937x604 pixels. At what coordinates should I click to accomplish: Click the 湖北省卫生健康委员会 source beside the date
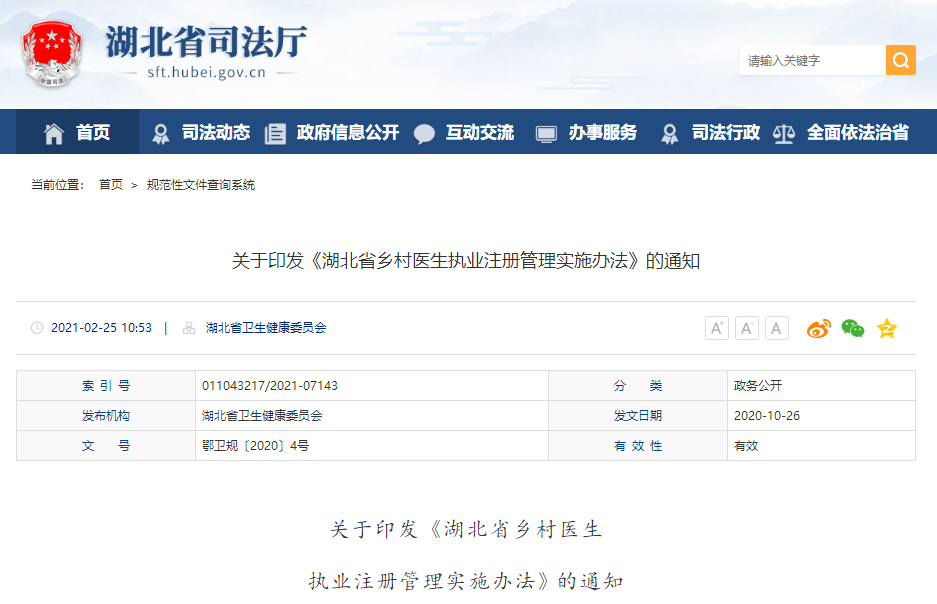(x=266, y=328)
